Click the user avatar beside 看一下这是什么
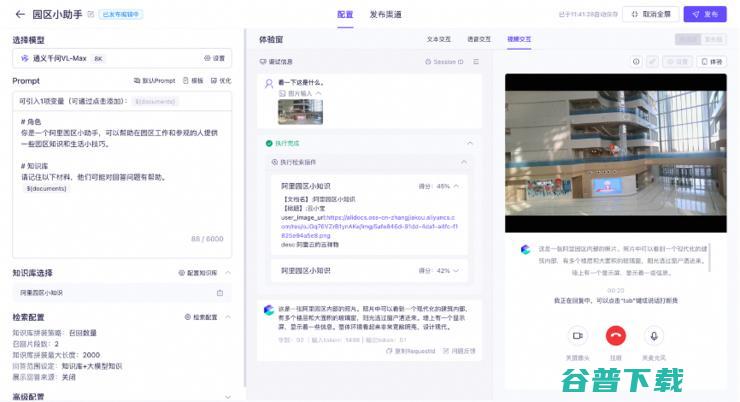This screenshot has height=402, width=740. pos(269,84)
